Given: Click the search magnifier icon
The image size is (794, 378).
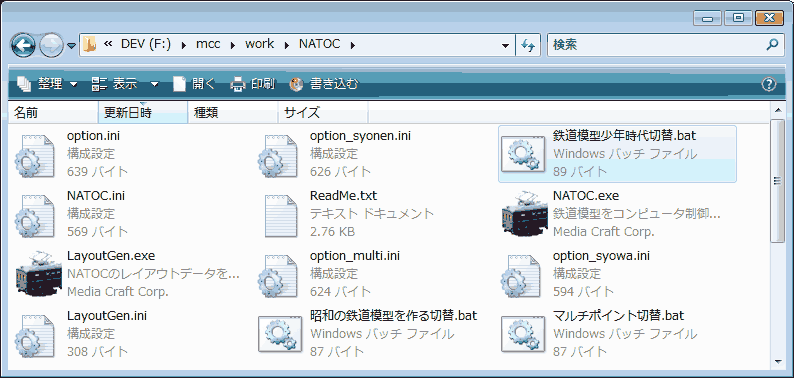Looking at the screenshot, I should [772, 45].
